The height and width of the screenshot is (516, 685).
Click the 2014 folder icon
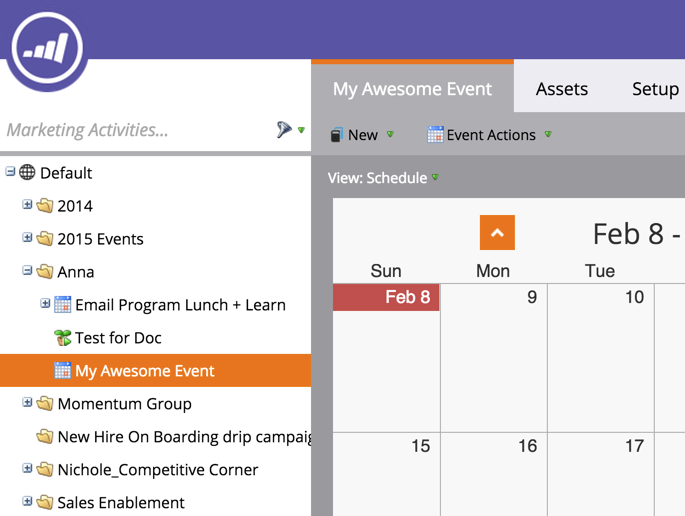click(x=45, y=206)
